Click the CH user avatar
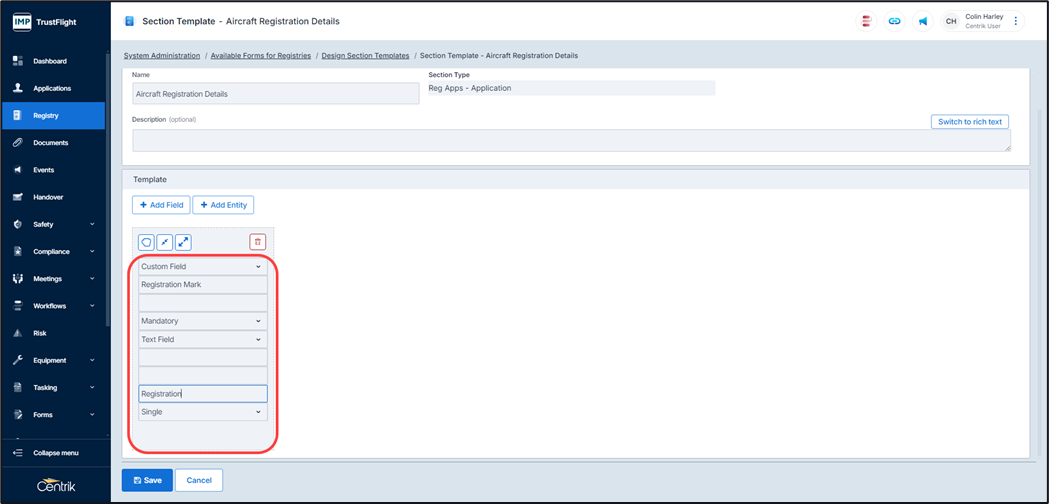 pyautogui.click(x=951, y=21)
